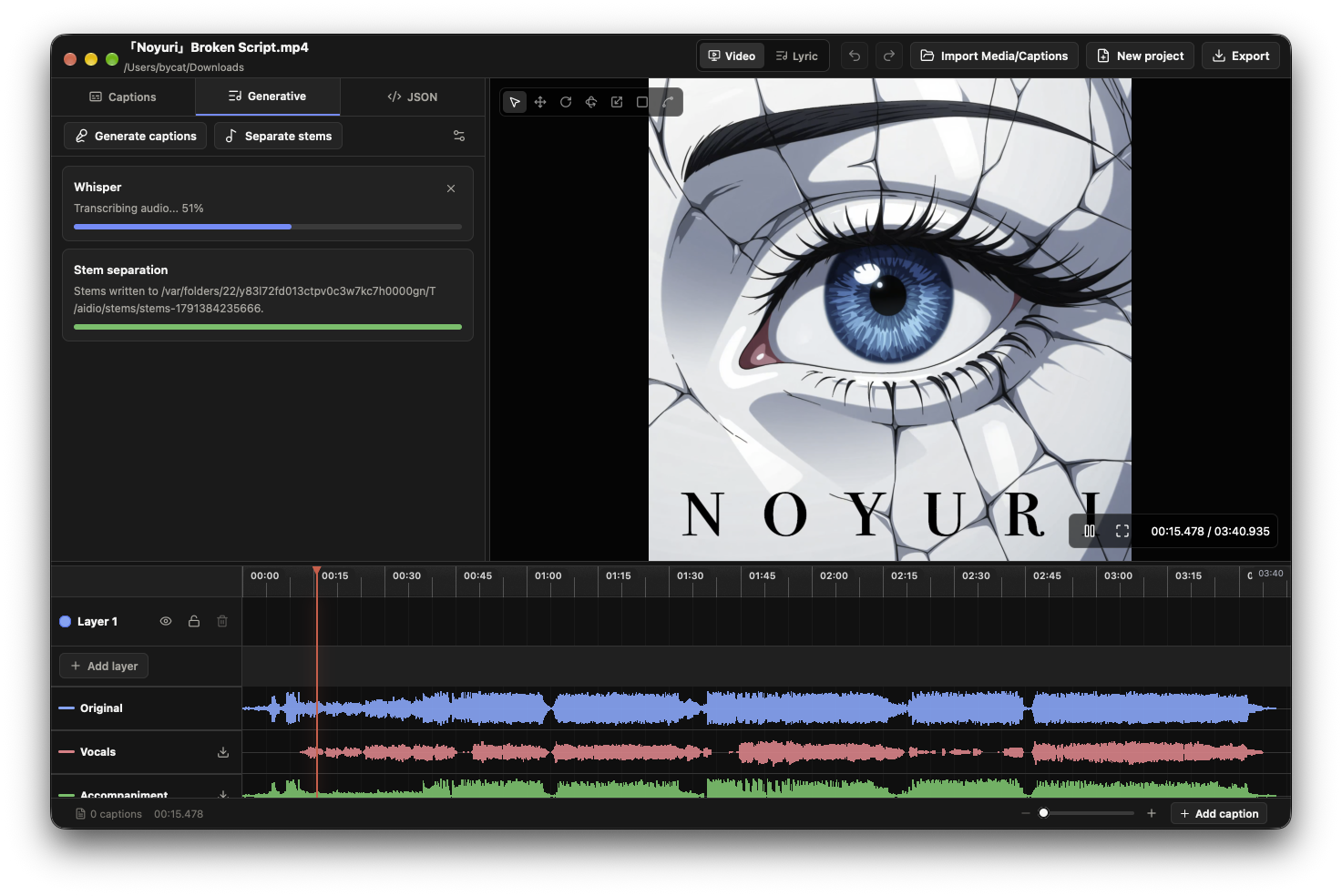Open the Generative tab
Image resolution: width=1342 pixels, height=896 pixels.
[x=268, y=97]
